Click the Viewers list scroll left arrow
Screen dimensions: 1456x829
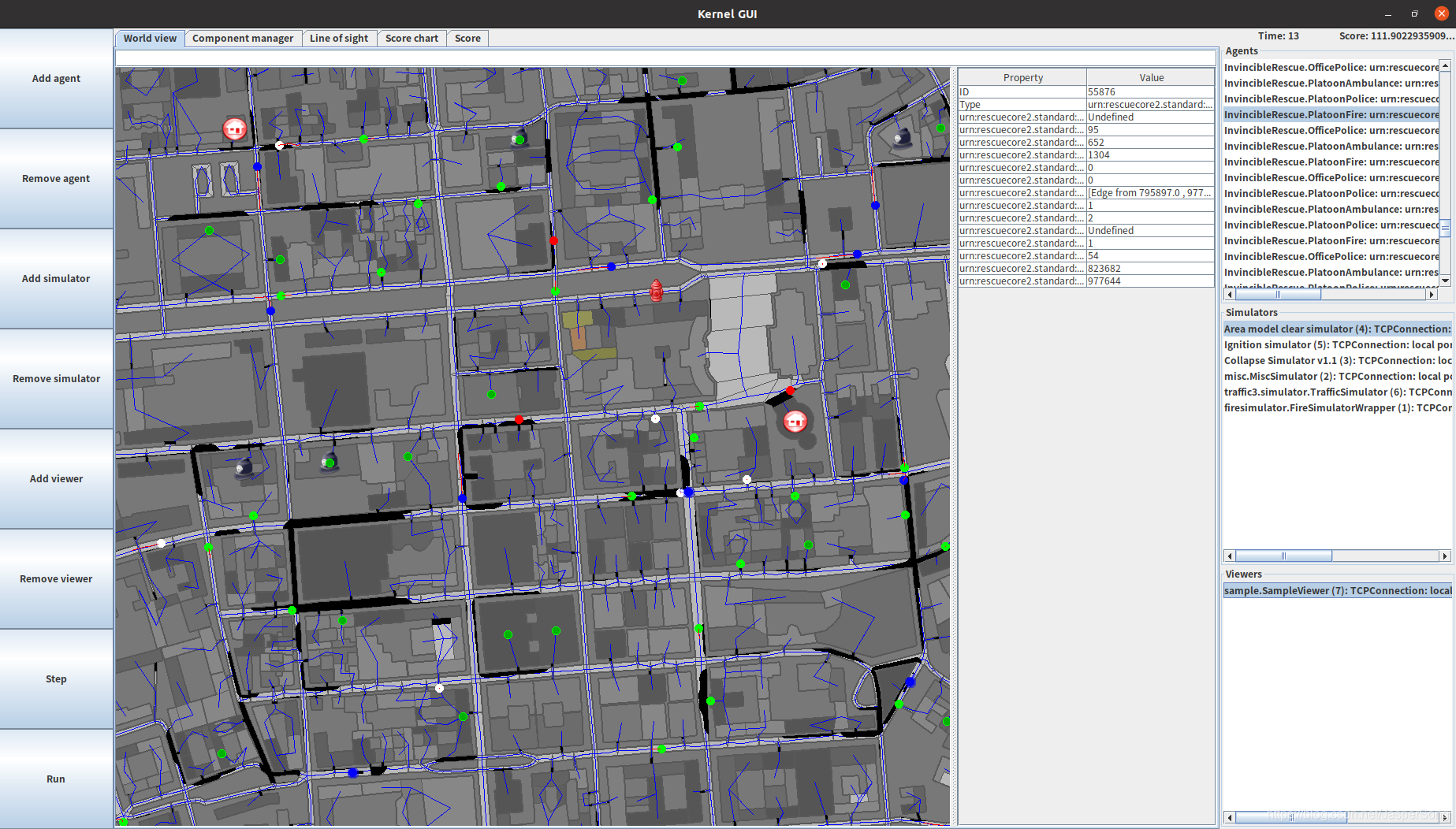(x=1230, y=818)
